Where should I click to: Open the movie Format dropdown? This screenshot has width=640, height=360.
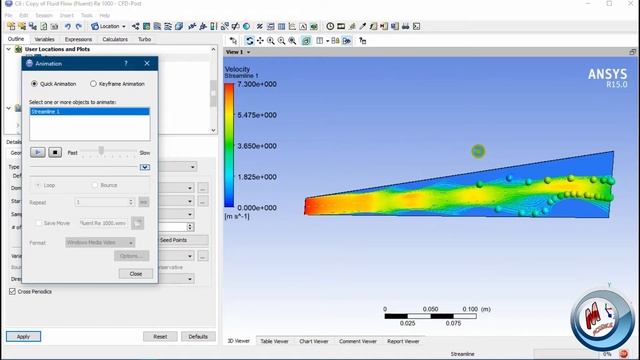100,242
